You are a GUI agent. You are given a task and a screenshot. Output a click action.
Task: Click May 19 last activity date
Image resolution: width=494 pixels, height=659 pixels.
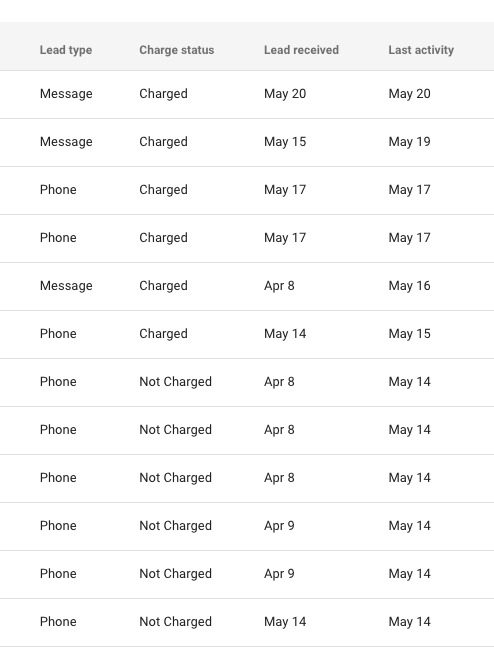click(x=409, y=142)
